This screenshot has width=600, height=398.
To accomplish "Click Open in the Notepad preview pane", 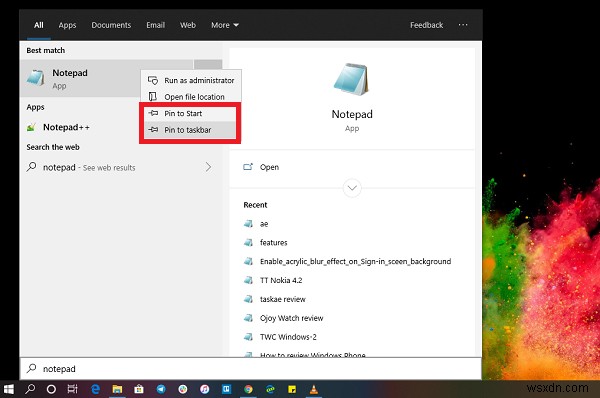I will click(x=269, y=167).
